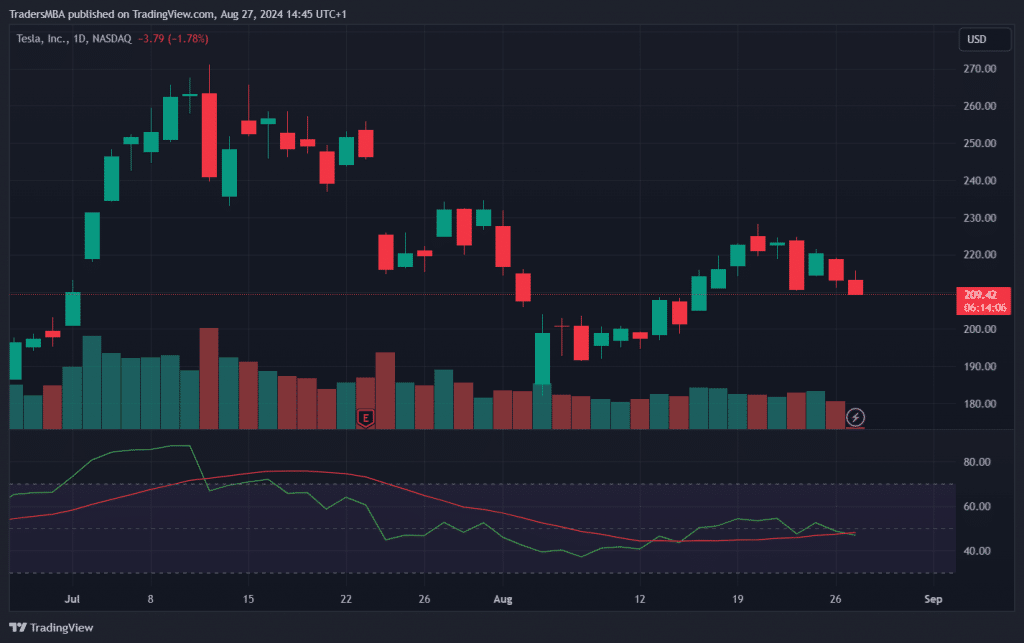The height and width of the screenshot is (643, 1024).
Task: Click the red current price label 209.42
Action: pos(984,295)
